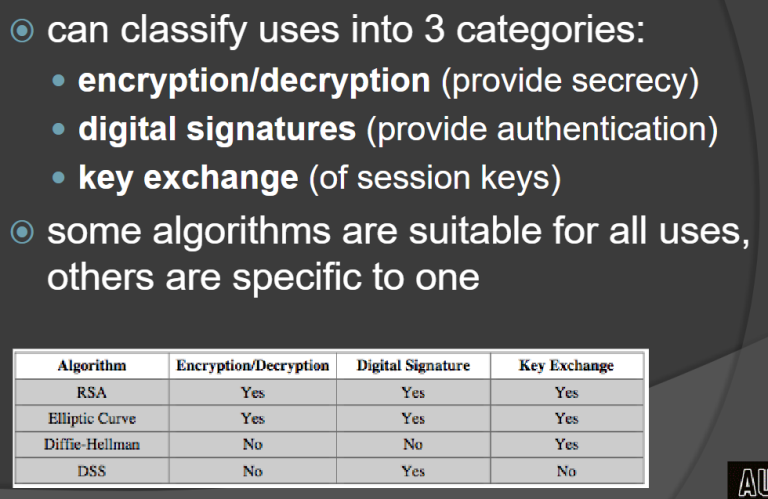Click Diffie-Hellman Key Exchange 'Yes' cell
The height and width of the screenshot is (499, 768).
pyautogui.click(x=567, y=445)
